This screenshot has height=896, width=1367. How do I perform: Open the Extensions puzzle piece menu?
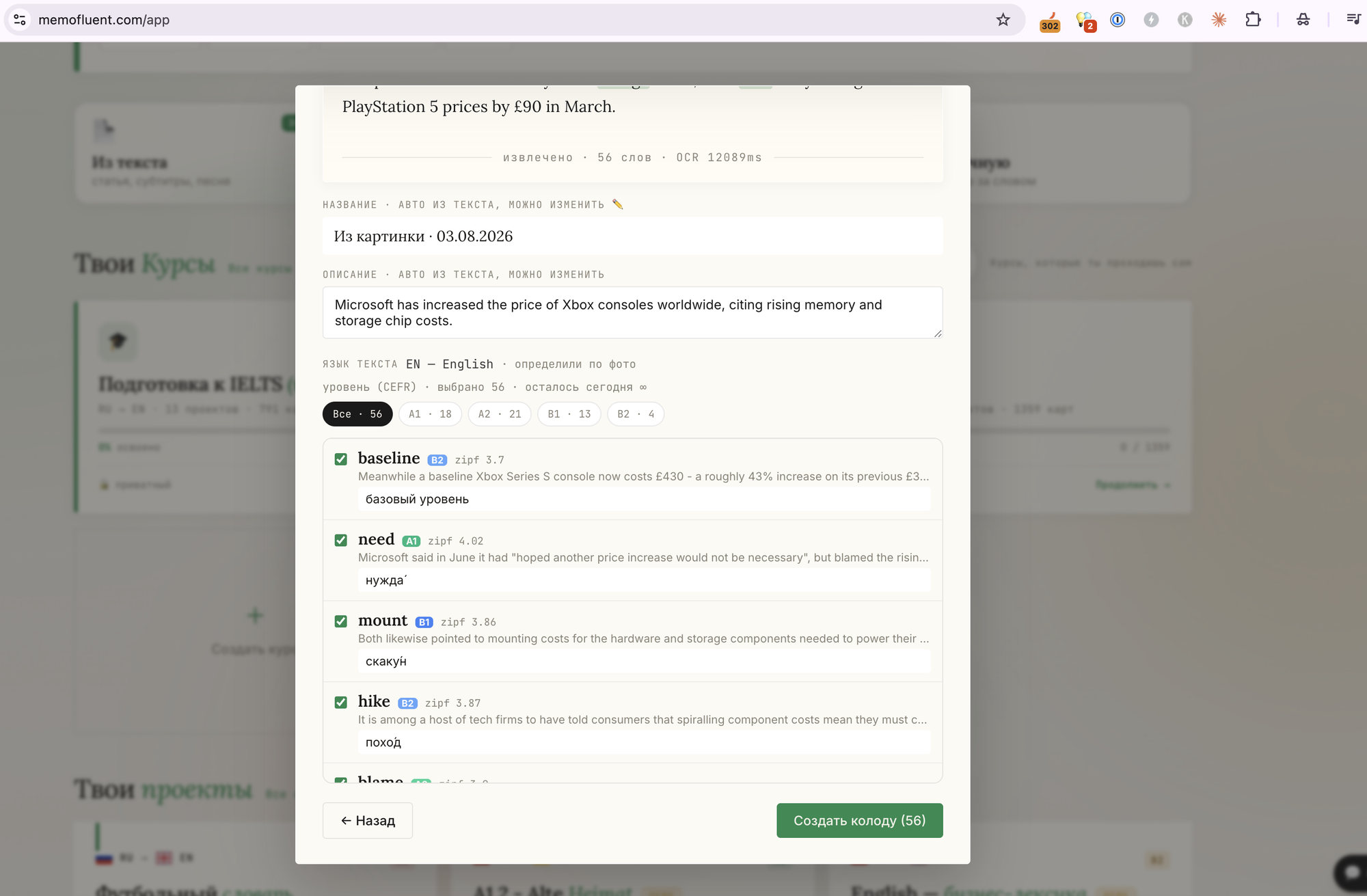tap(1253, 20)
